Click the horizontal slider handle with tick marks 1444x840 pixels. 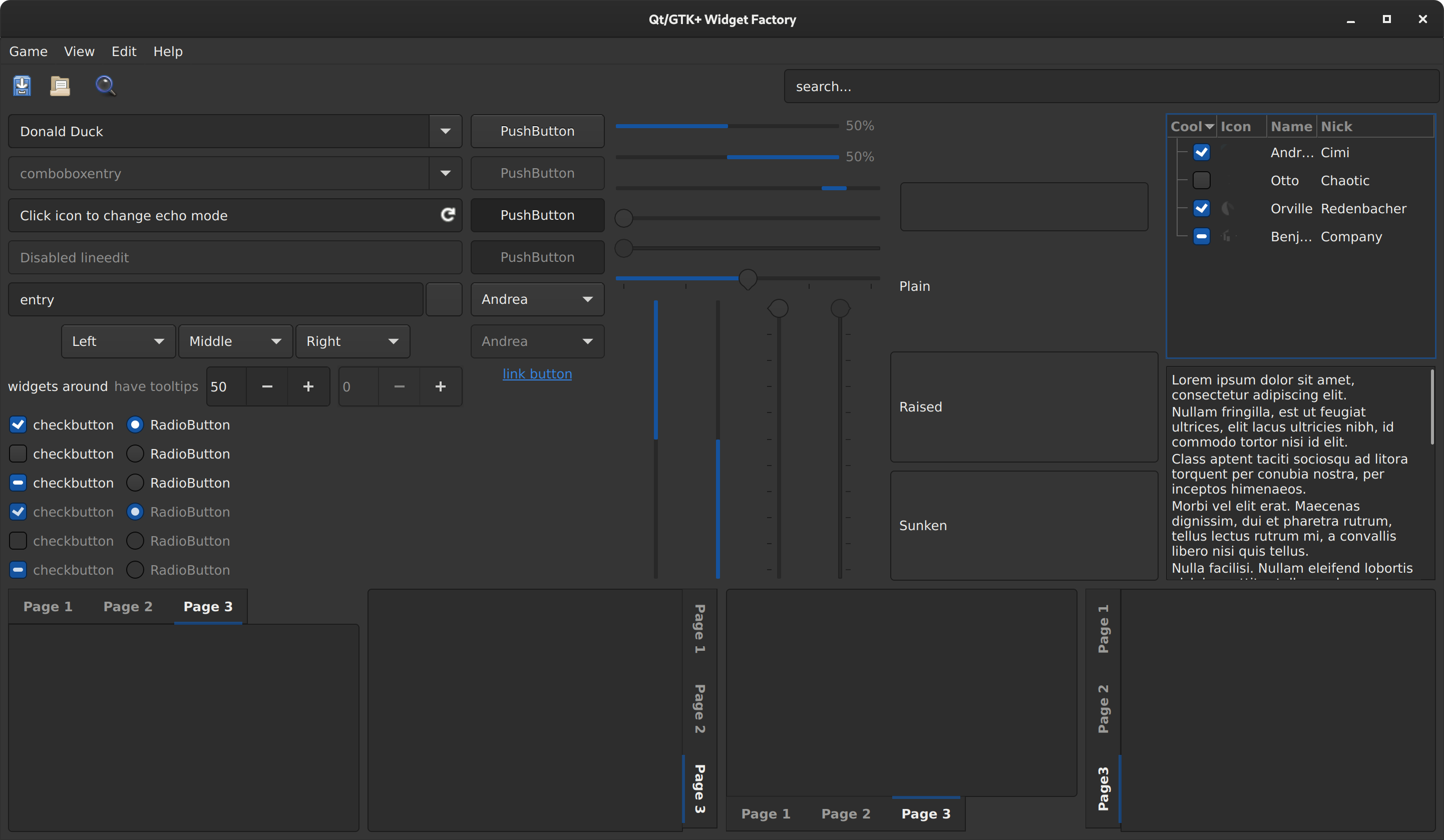[x=747, y=279]
